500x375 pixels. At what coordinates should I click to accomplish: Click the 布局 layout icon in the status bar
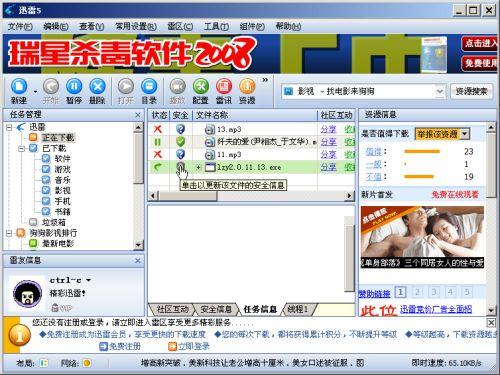44,363
